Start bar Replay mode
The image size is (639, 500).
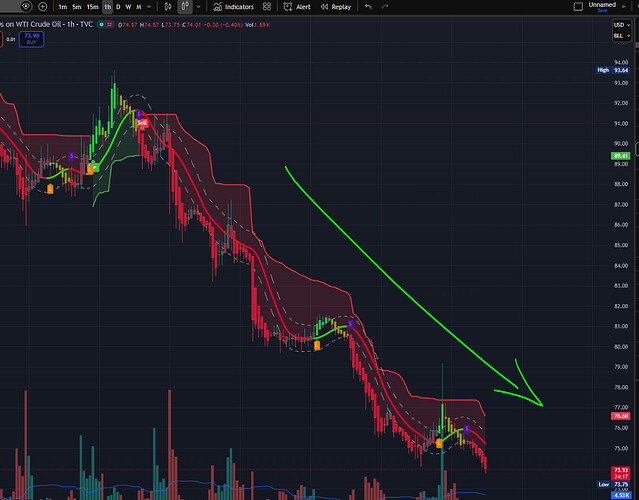pos(336,7)
